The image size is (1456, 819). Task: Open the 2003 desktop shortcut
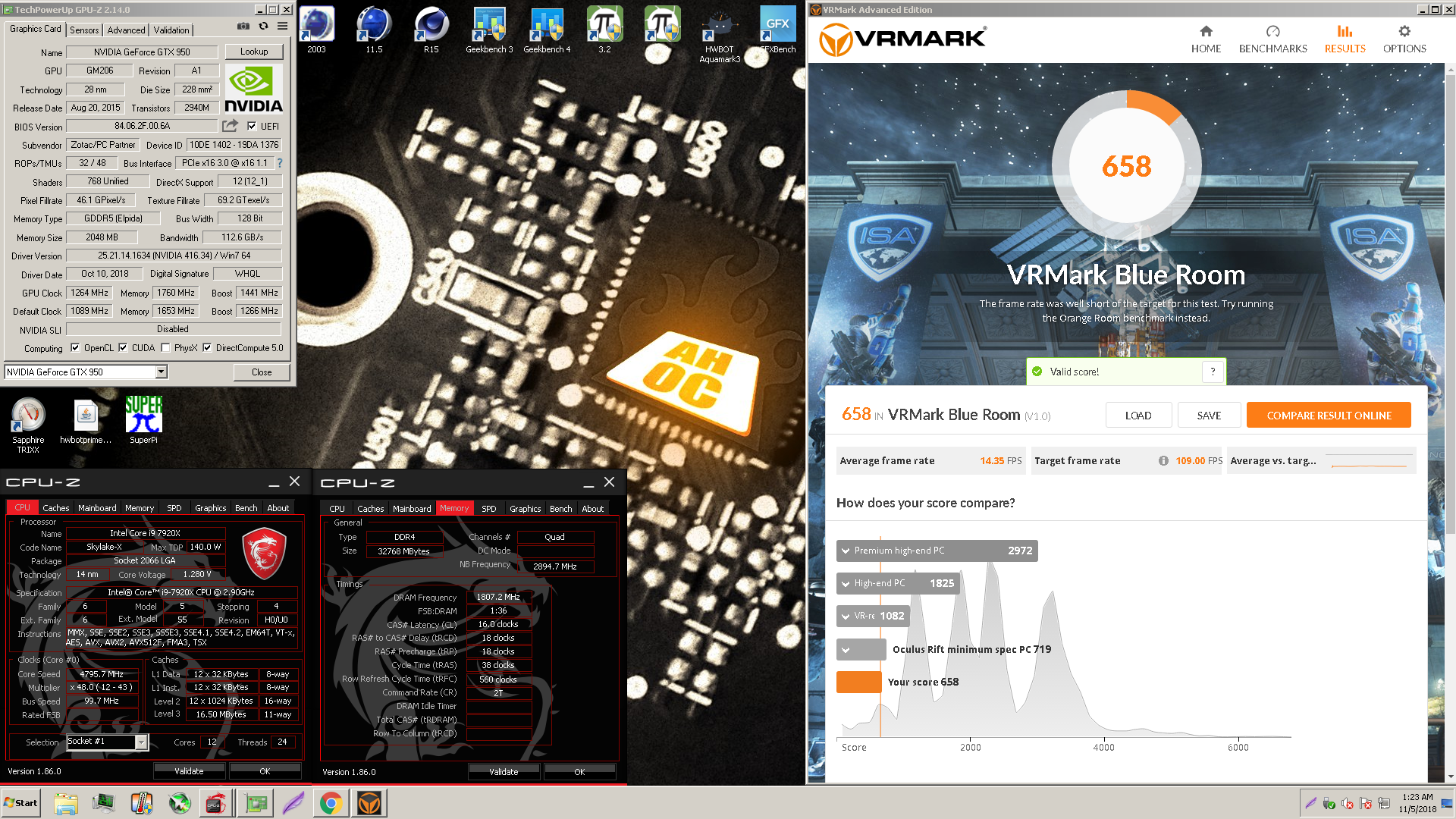316,30
